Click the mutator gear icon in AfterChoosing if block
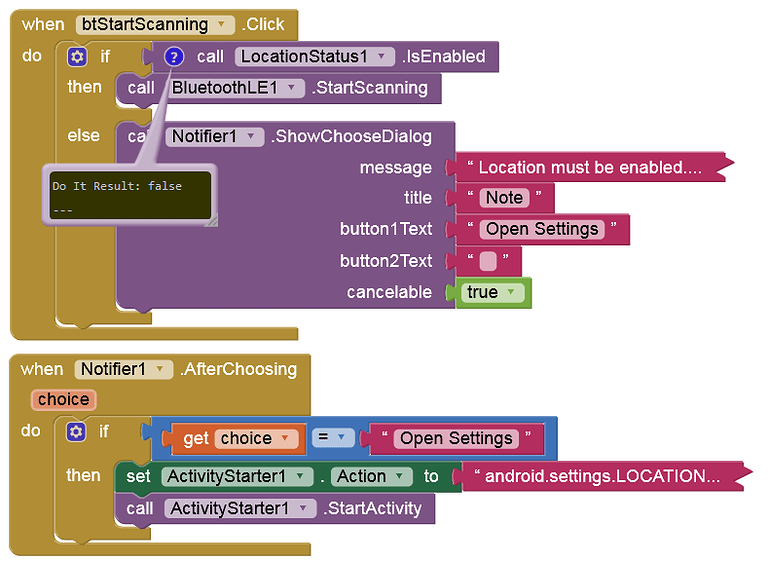The width and height of the screenshot is (768, 562). [x=76, y=432]
